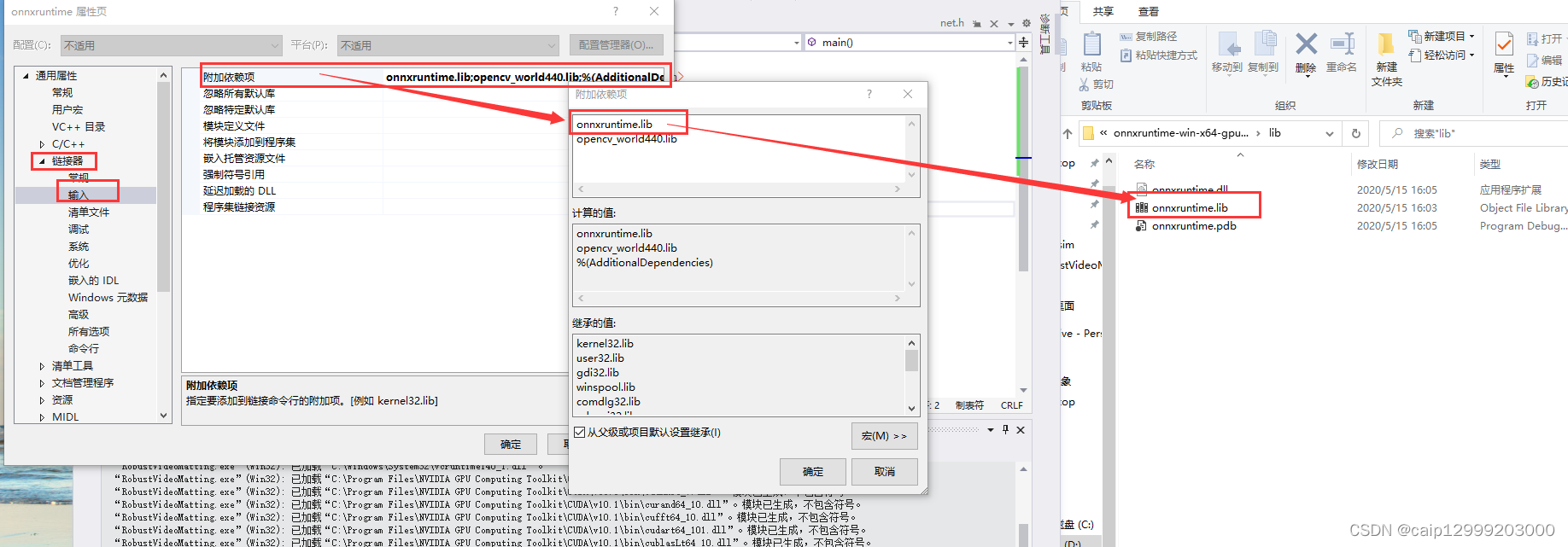Click Paste shortcut (粘贴快捷方式) in ribbon
Screen dimensions: 1568x547
1158,55
